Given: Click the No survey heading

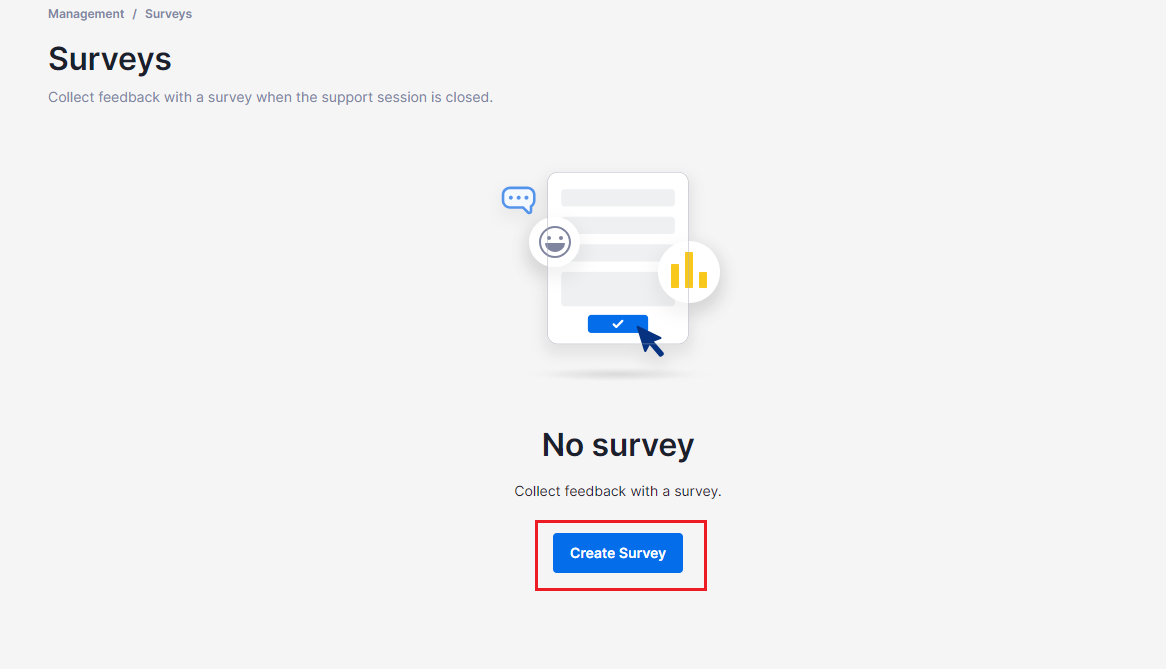Looking at the screenshot, I should click(617, 444).
